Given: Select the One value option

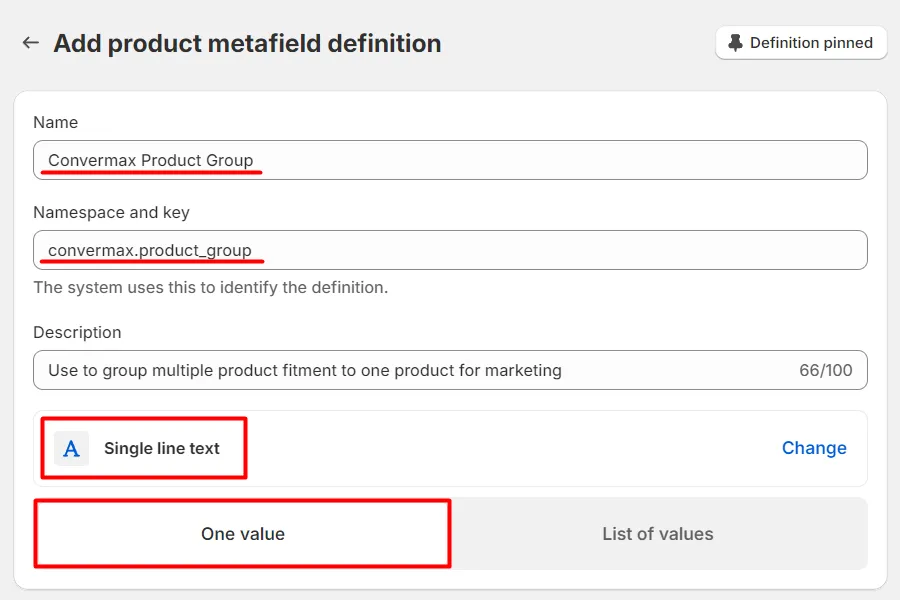Looking at the screenshot, I should click(243, 534).
